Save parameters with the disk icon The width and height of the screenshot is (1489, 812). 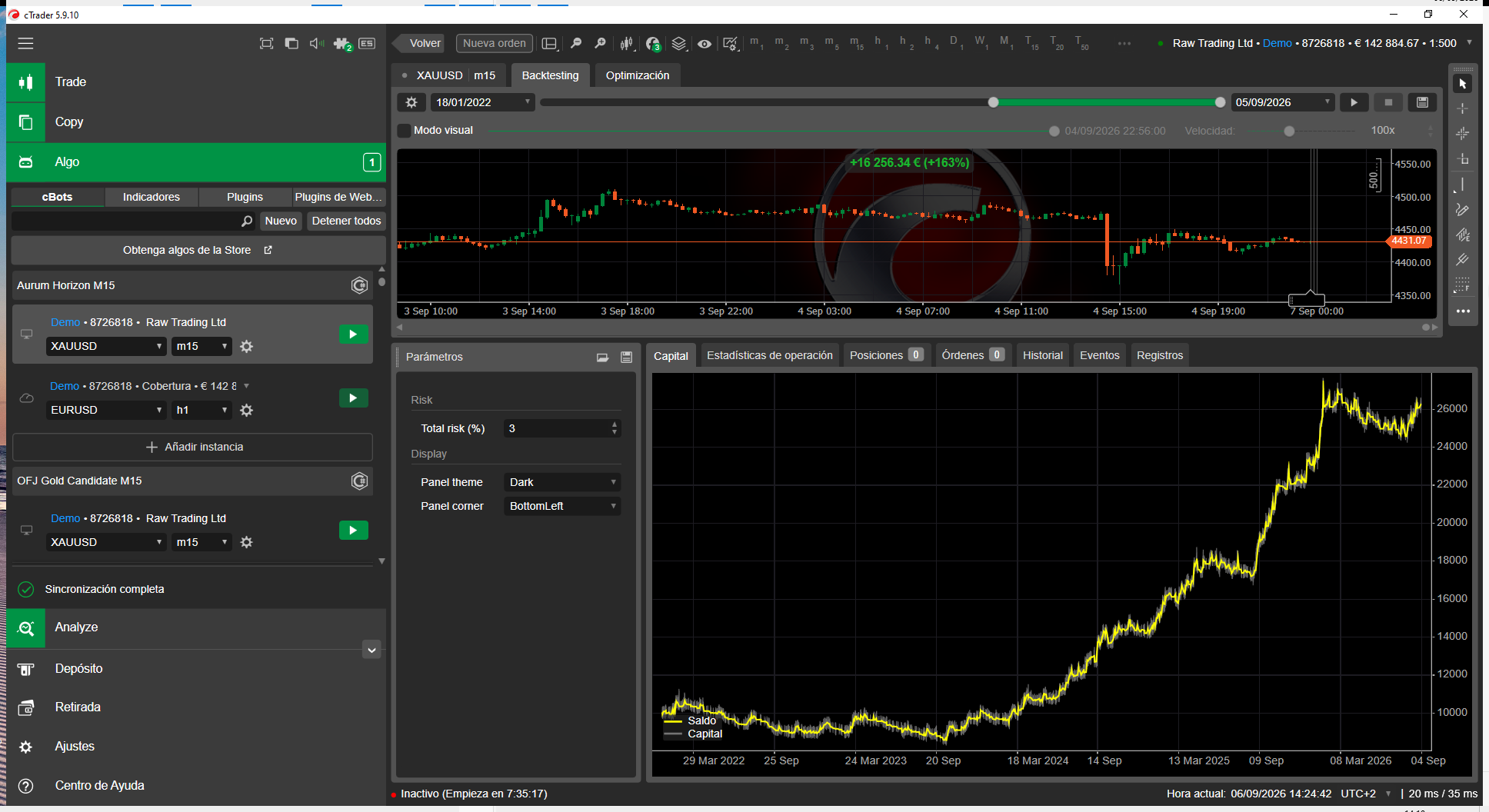[626, 357]
